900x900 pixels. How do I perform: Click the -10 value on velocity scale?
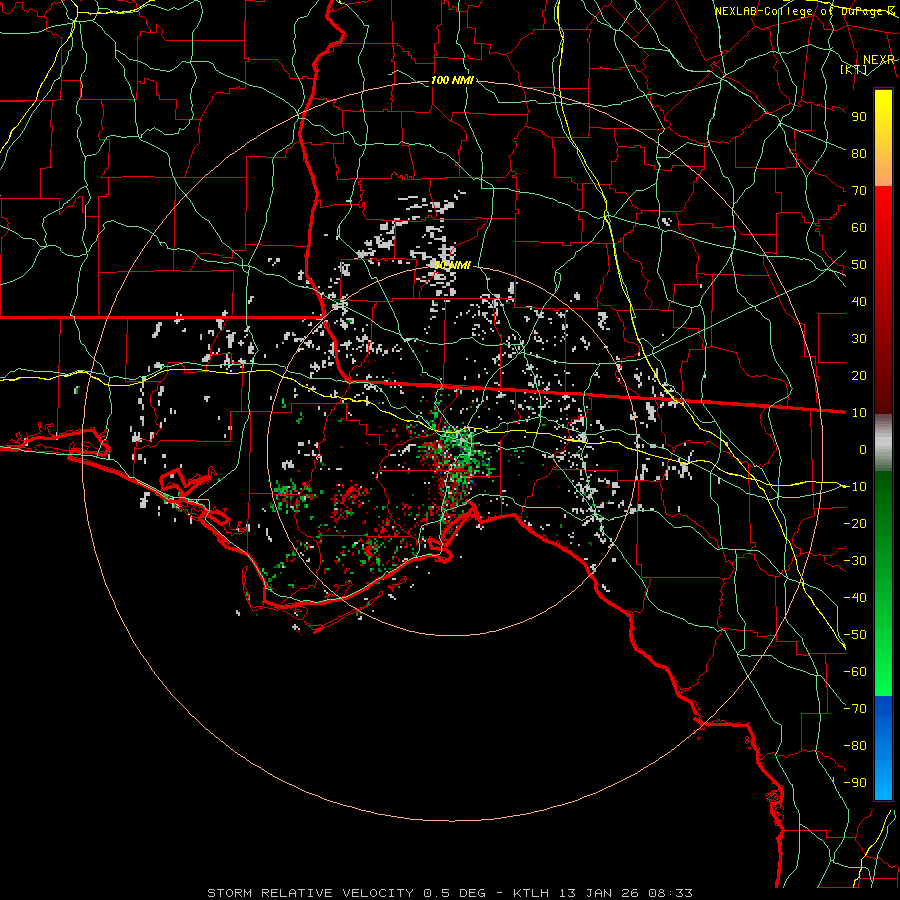click(x=855, y=487)
